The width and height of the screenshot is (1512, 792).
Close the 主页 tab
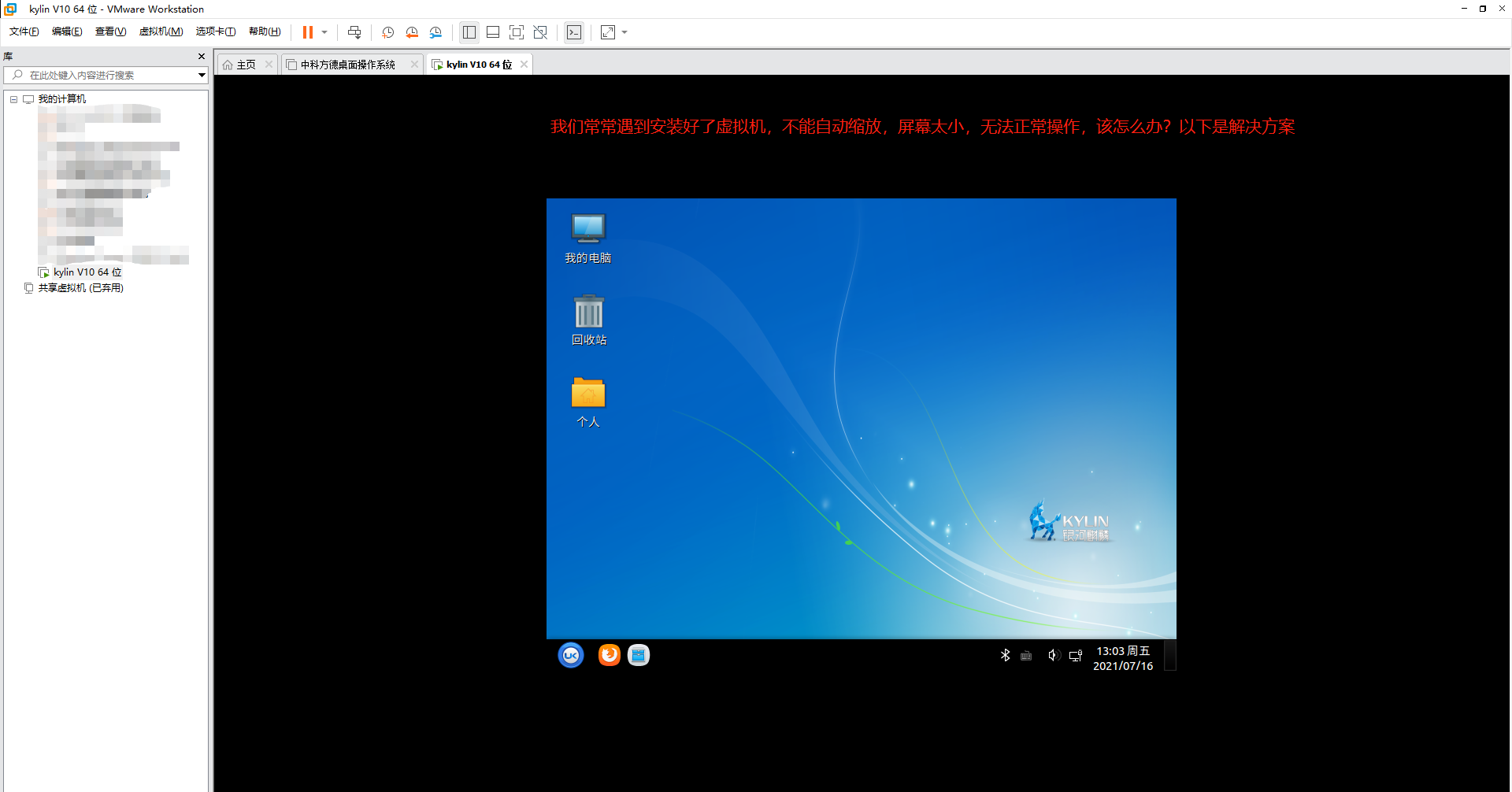tap(269, 65)
